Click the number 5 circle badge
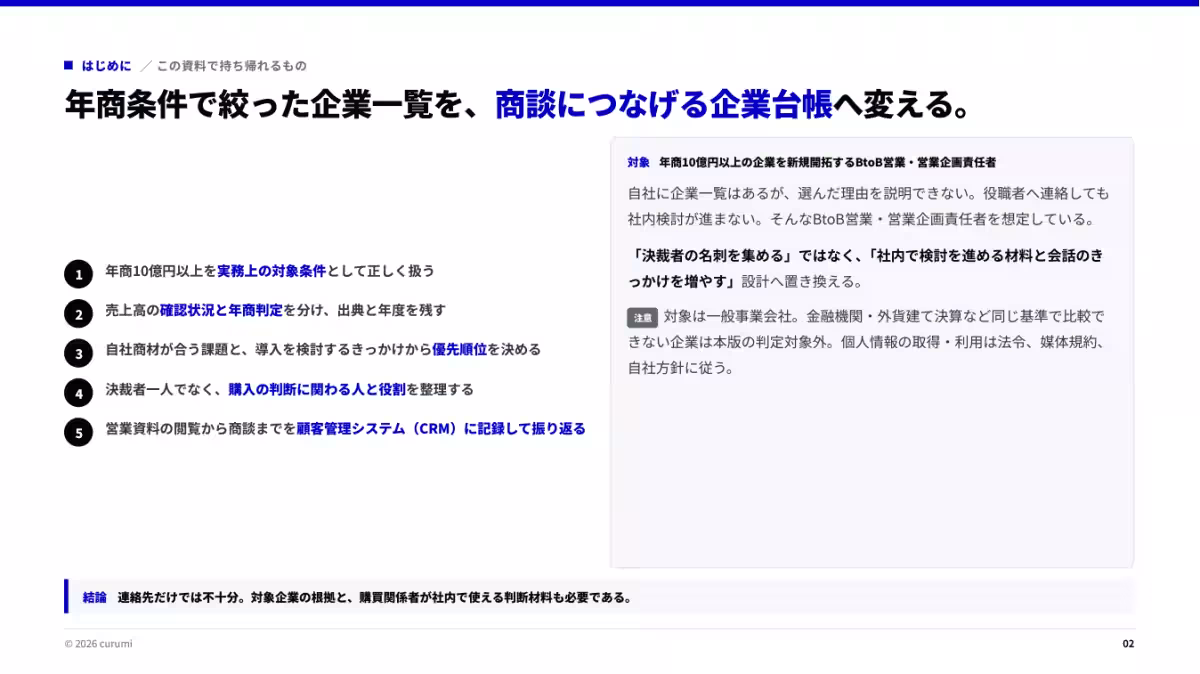 click(x=78, y=432)
